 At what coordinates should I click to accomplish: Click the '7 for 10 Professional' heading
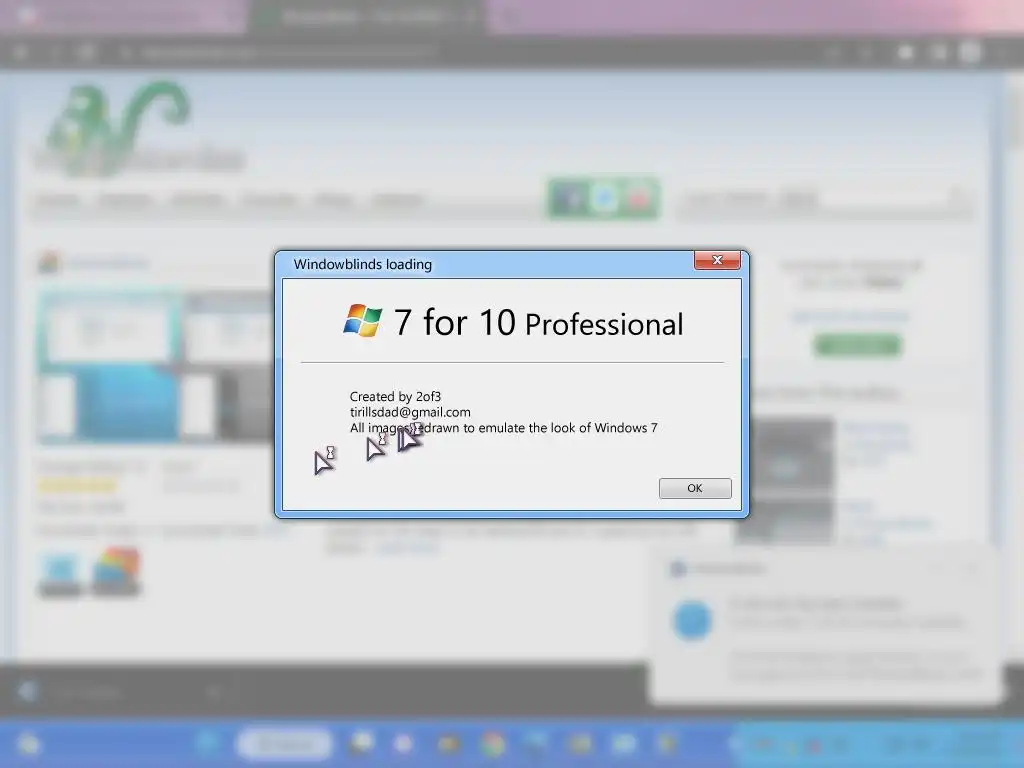pyautogui.click(x=539, y=323)
